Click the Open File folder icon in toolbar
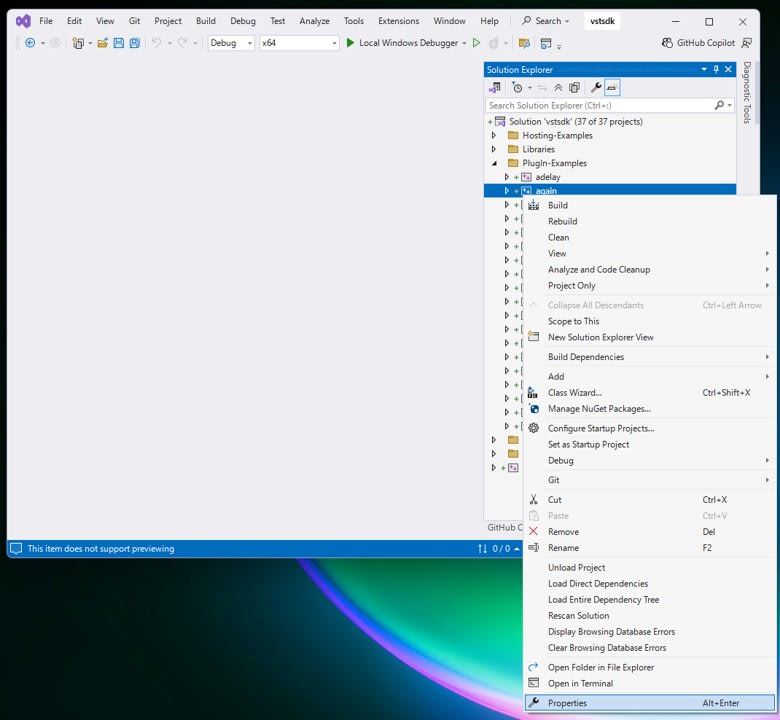780x720 pixels. [x=103, y=43]
